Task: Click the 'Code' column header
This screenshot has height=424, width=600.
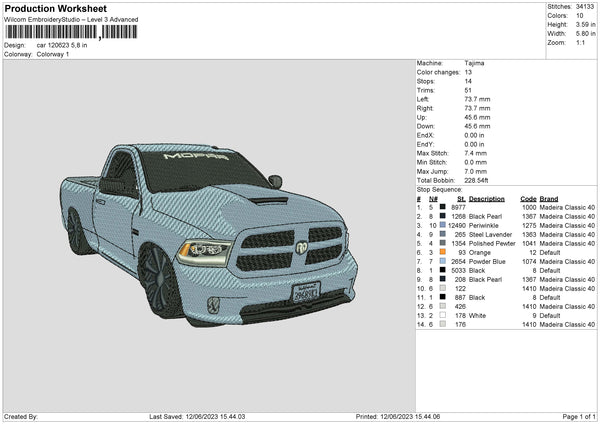Action: point(528,199)
